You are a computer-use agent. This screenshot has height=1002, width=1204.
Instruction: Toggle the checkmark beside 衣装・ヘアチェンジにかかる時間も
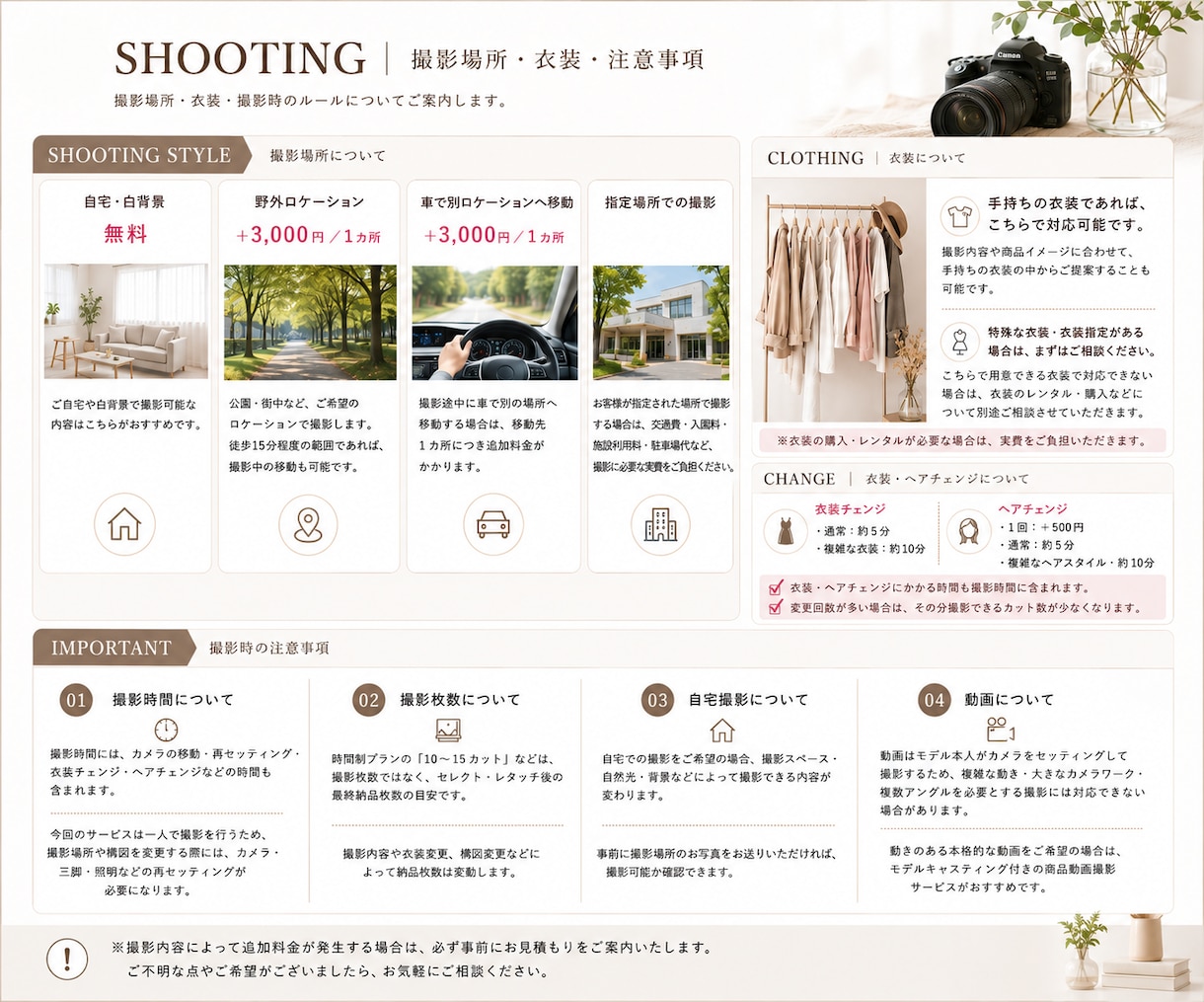tap(776, 588)
